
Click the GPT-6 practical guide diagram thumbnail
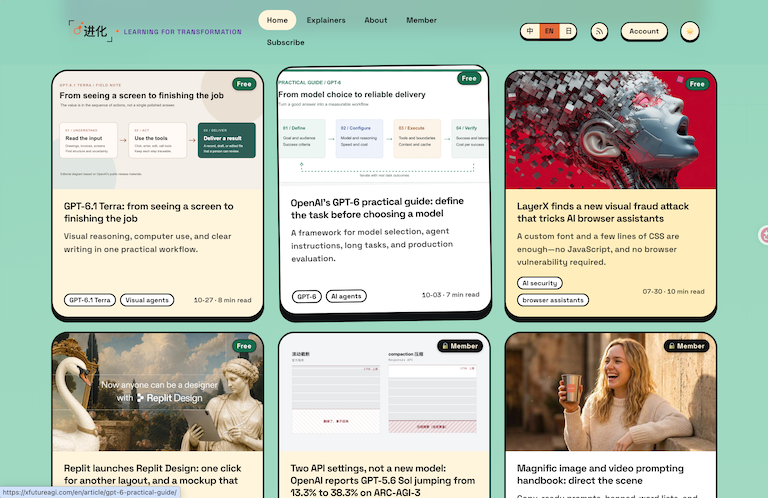point(384,126)
